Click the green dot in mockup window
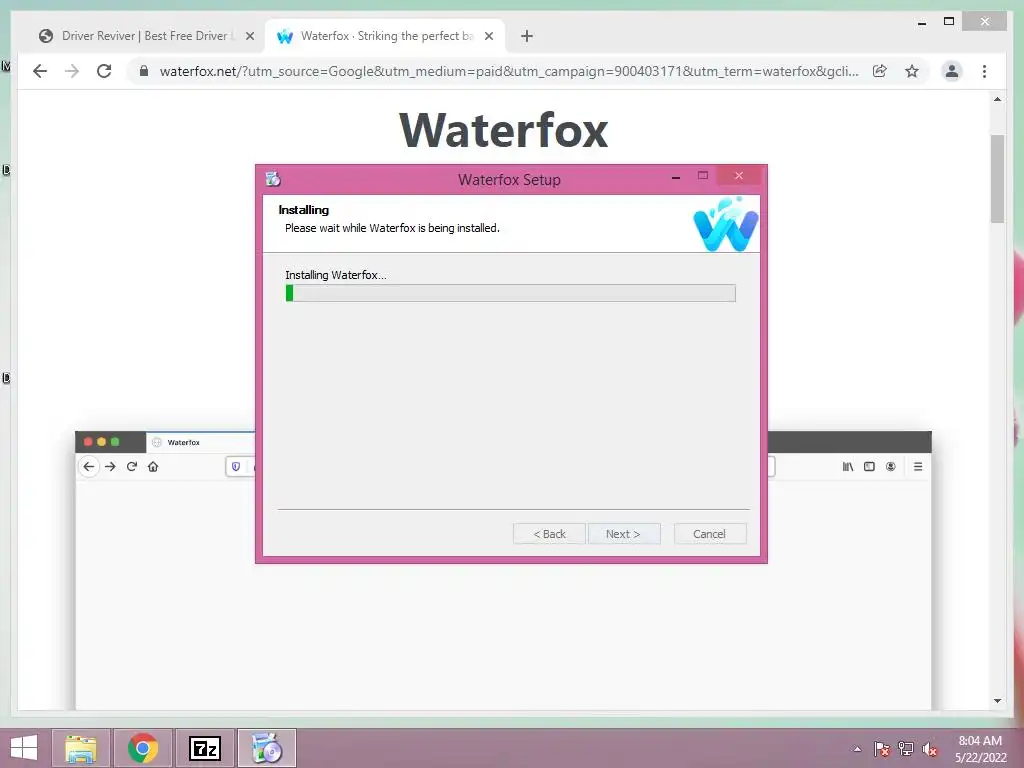 coord(115,442)
